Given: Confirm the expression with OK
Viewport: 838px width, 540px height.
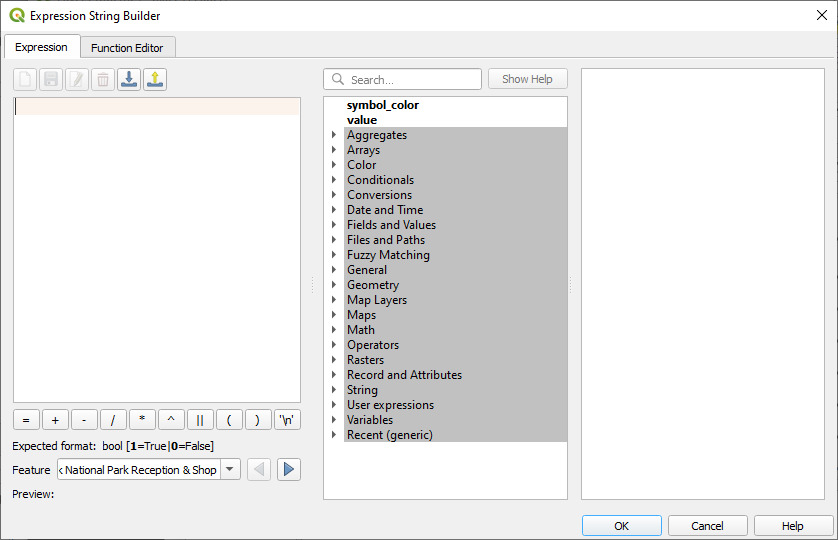Looking at the screenshot, I should click(621, 526).
